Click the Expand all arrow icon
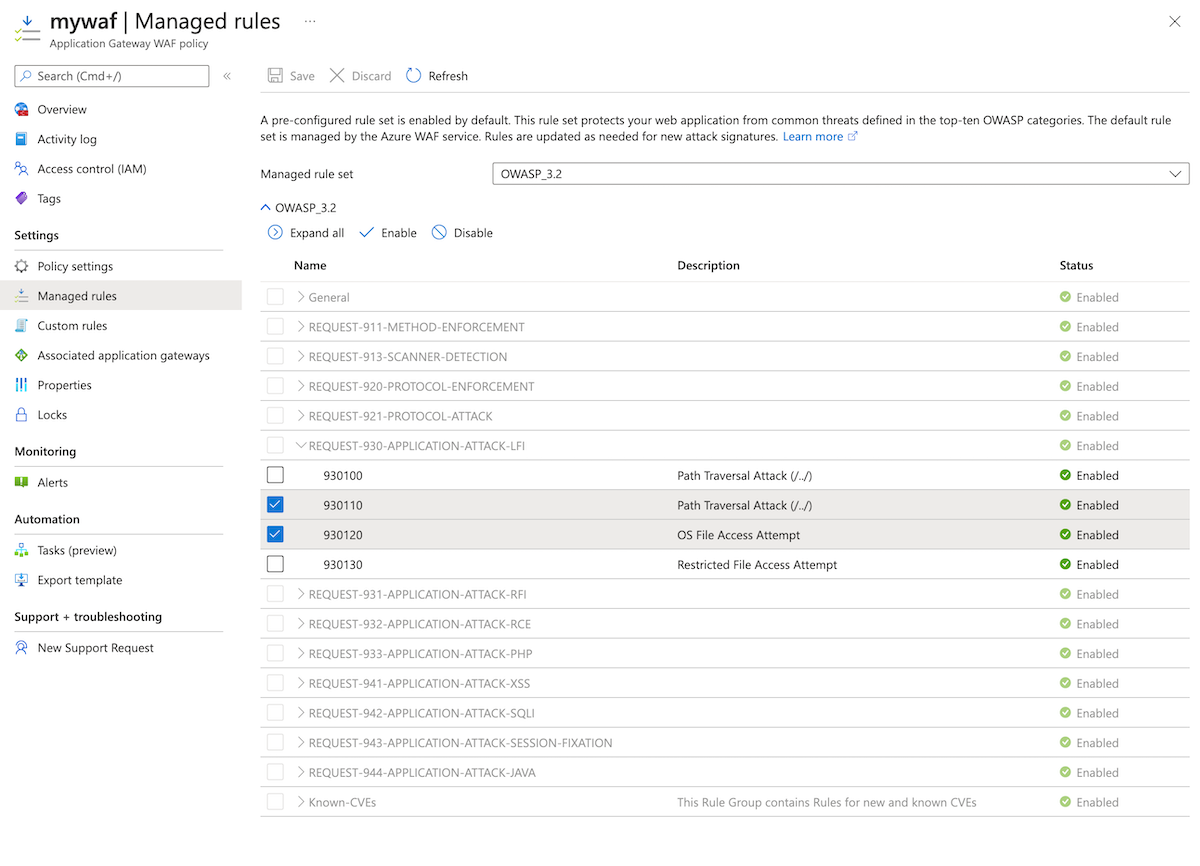Image resolution: width=1200 pixels, height=866 pixels. [275, 233]
